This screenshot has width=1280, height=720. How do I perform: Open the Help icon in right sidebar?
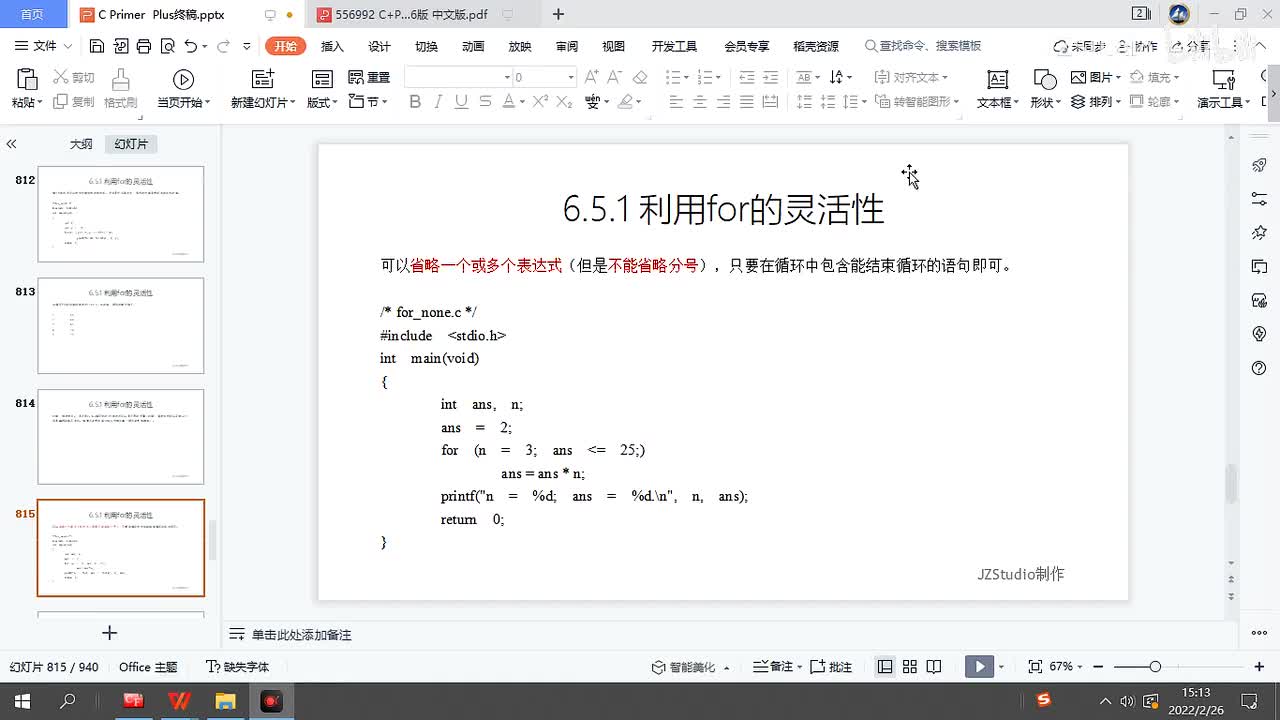1259,368
